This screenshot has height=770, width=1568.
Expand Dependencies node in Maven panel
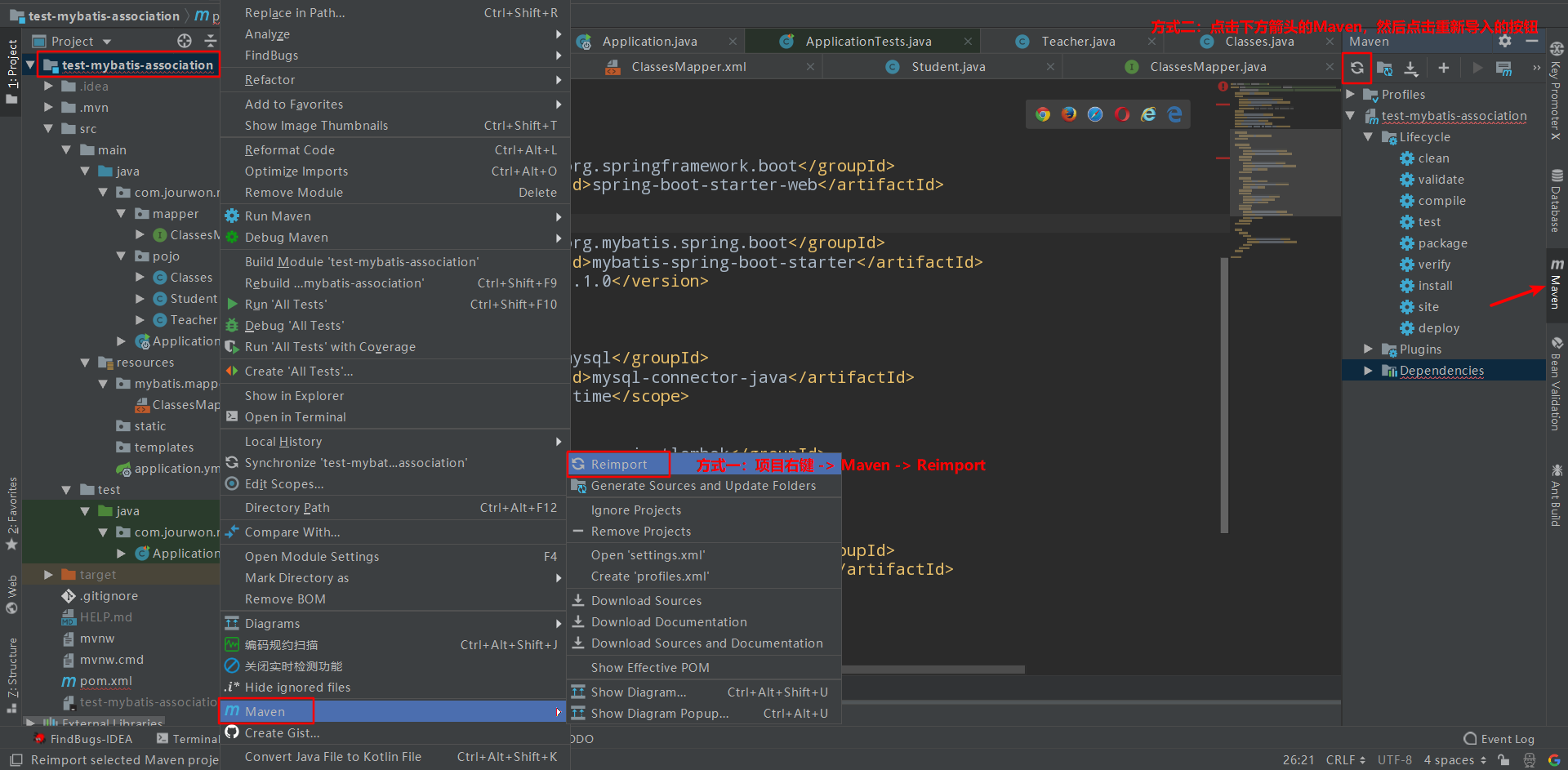coord(1369,371)
